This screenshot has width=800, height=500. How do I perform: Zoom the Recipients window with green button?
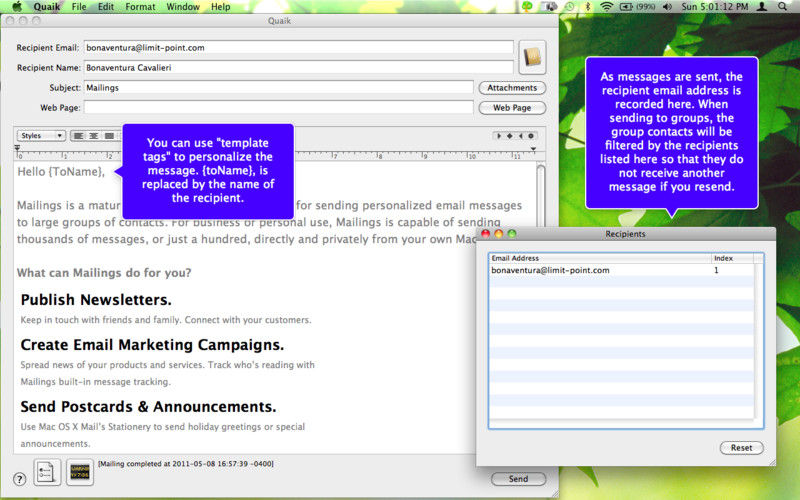point(512,234)
